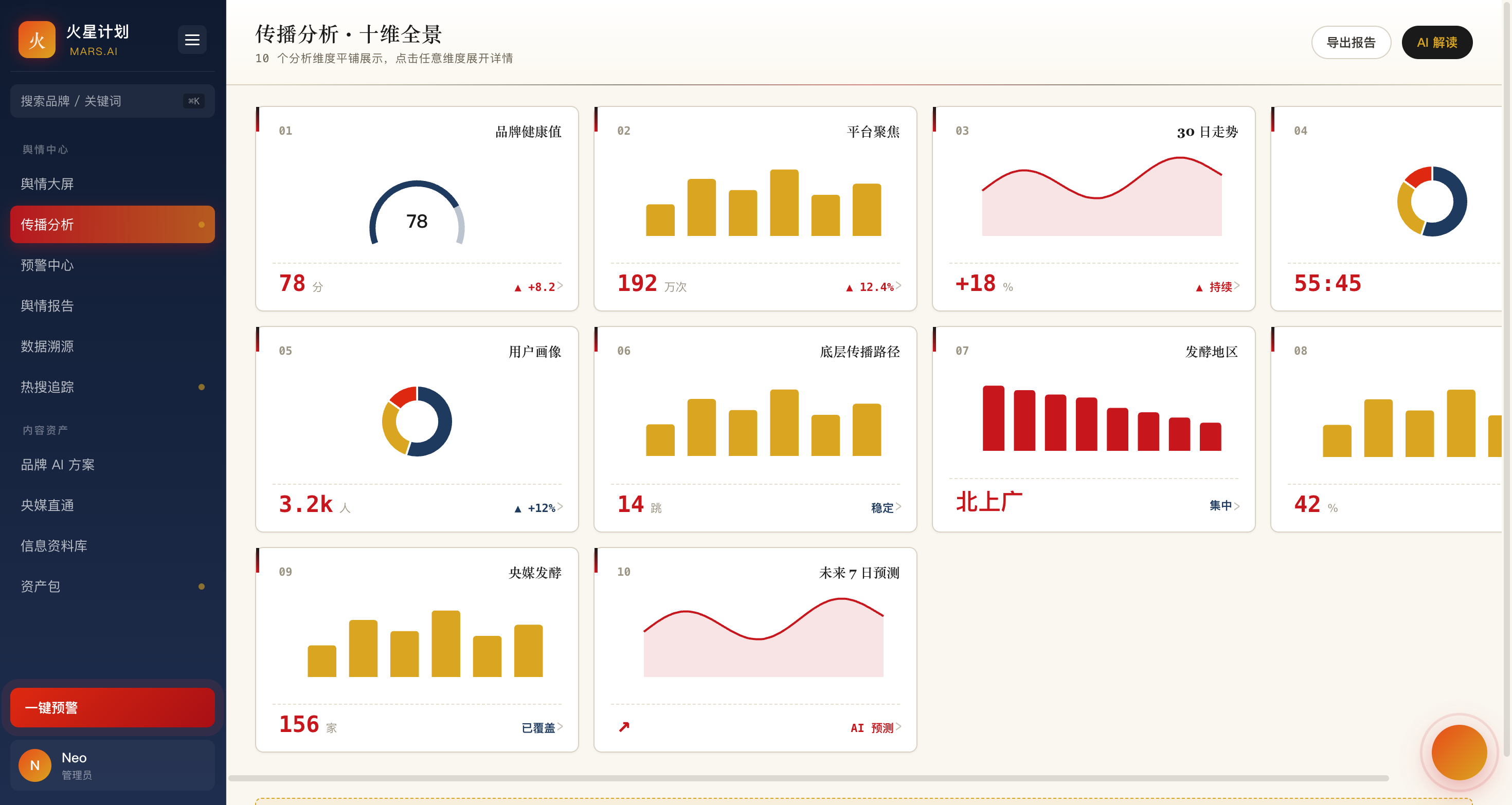Click the 导出报告 button
This screenshot has width=1512, height=805.
tap(1351, 42)
